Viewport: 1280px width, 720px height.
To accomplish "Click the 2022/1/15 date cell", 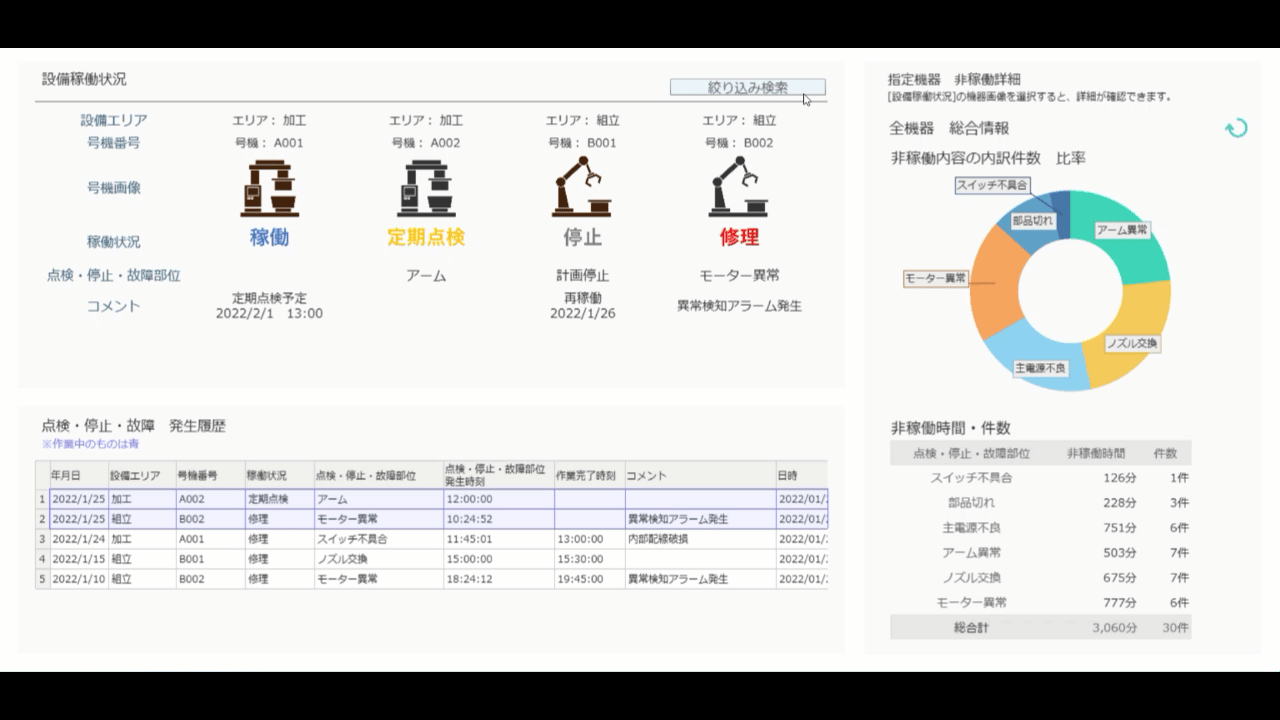I will tap(78, 559).
